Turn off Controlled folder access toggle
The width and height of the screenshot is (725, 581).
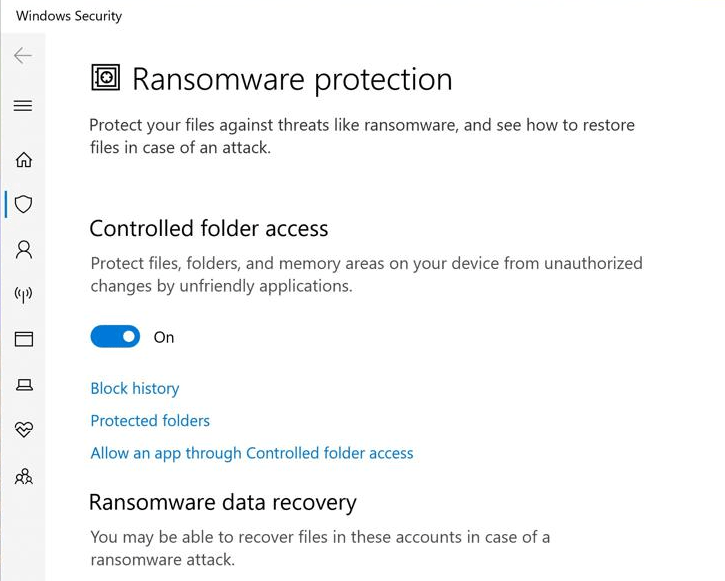click(x=115, y=337)
